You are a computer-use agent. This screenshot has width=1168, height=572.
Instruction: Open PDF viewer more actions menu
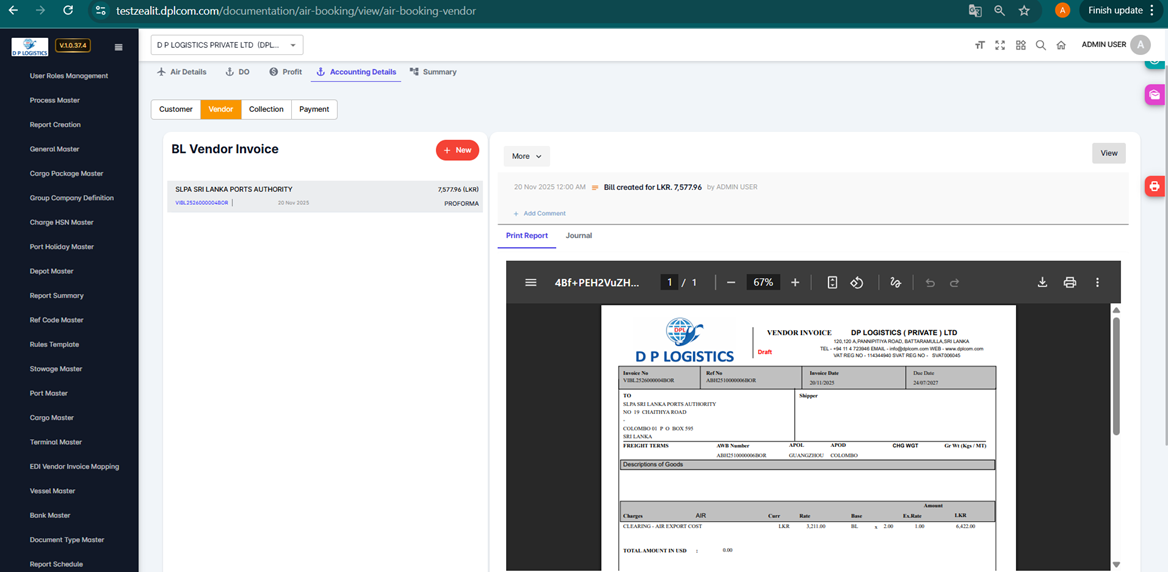pos(1097,283)
